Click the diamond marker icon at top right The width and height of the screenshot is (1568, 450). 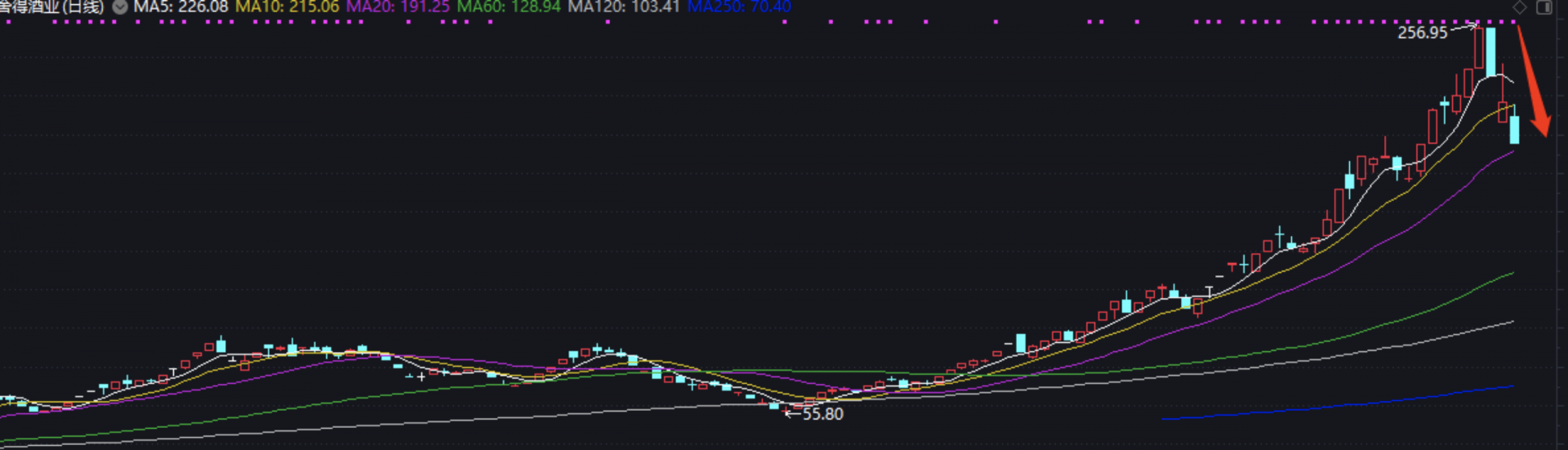click(1520, 7)
